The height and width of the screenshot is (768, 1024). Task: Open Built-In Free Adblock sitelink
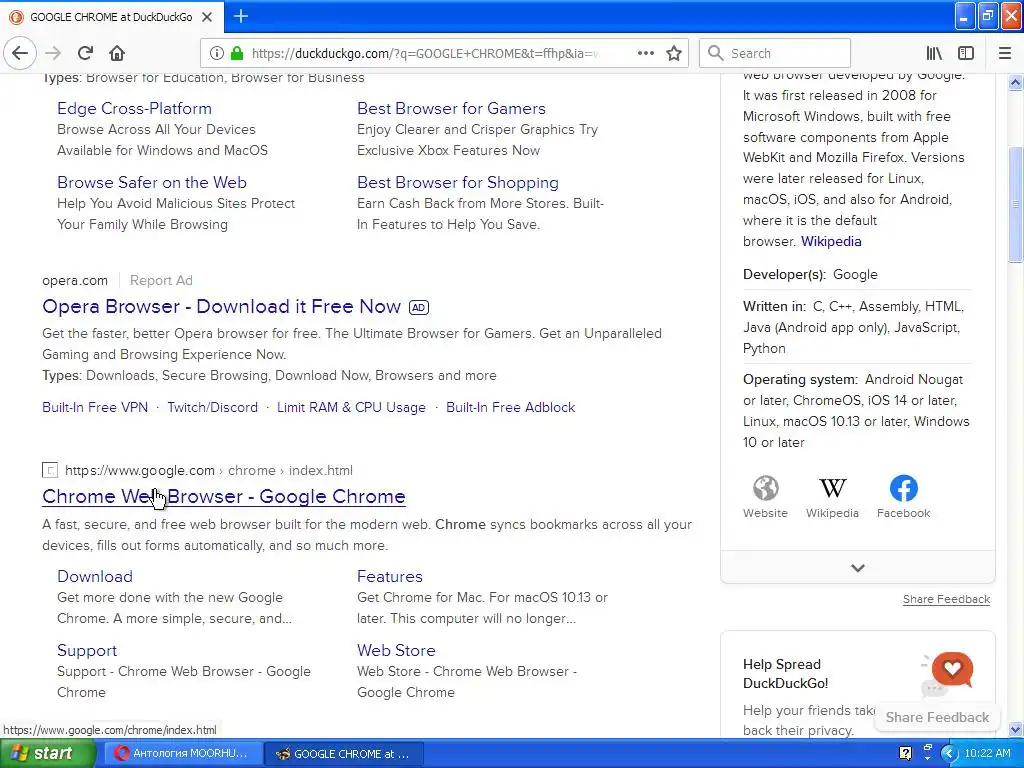(510, 407)
